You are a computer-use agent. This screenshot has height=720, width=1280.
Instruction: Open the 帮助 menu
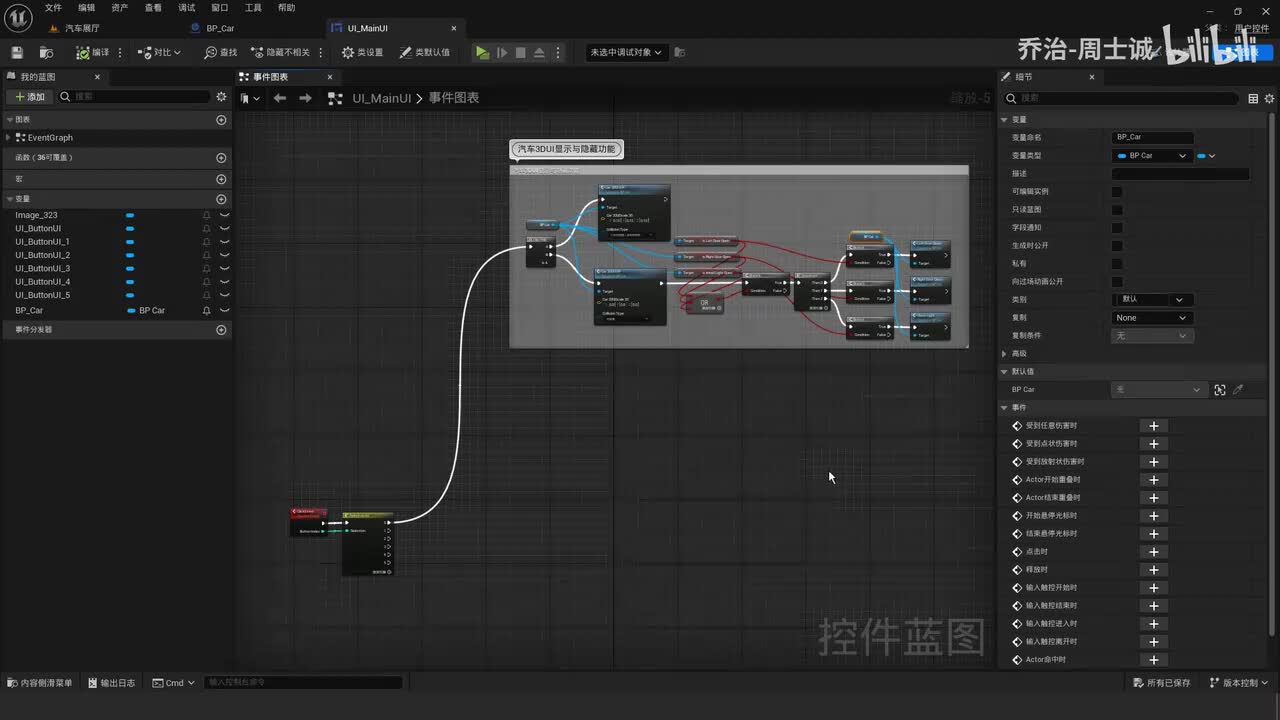click(x=287, y=8)
